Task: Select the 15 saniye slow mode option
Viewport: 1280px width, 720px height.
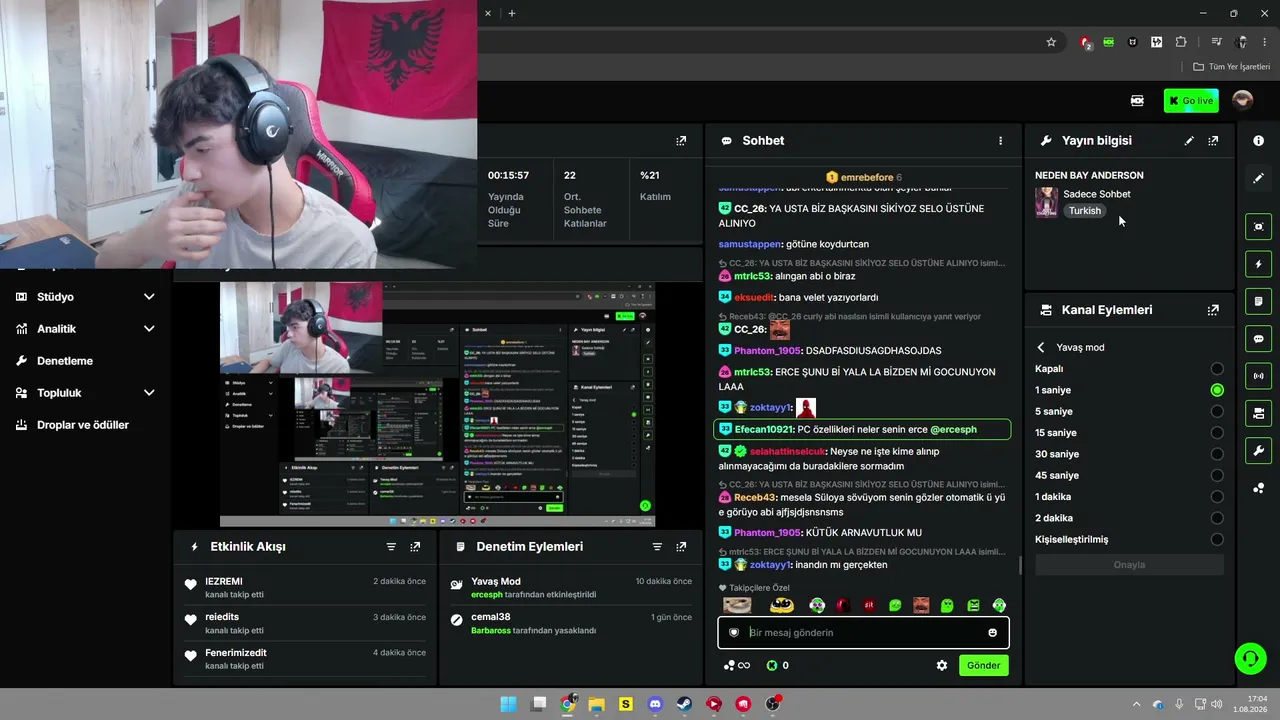Action: (x=1217, y=433)
